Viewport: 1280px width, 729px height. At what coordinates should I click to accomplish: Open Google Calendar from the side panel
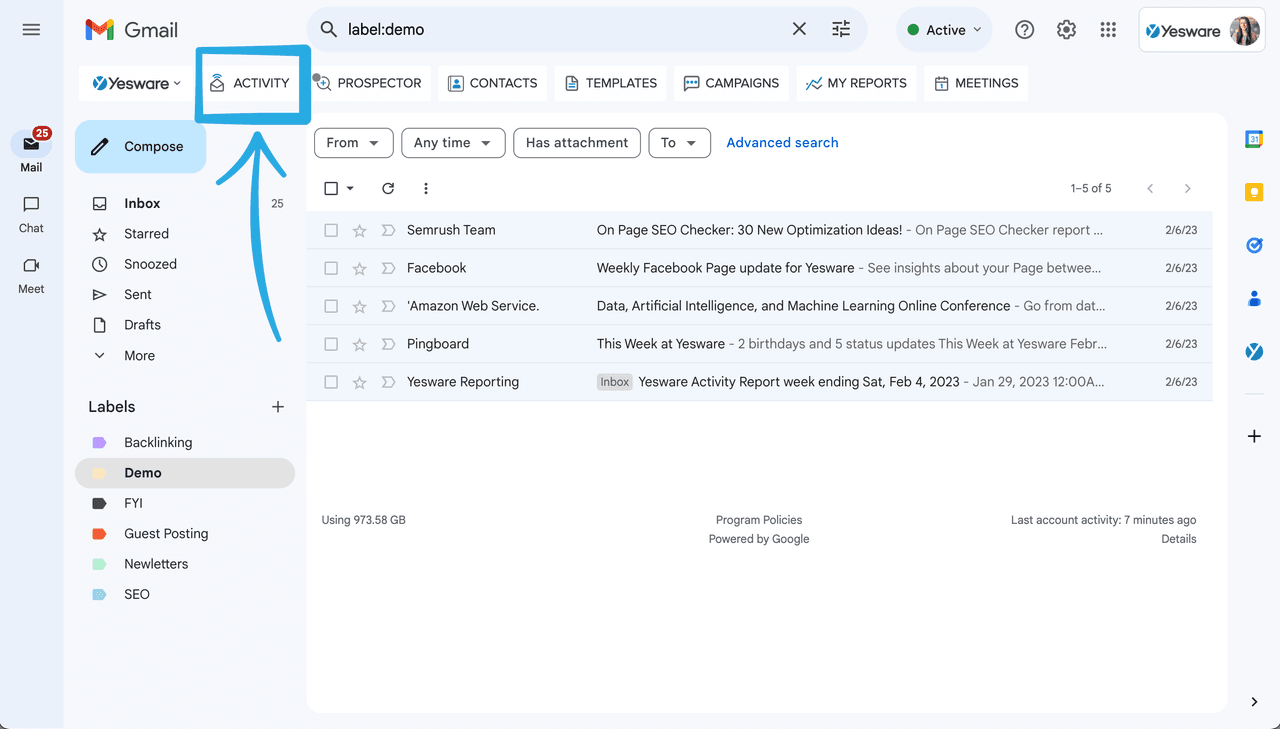point(1254,140)
